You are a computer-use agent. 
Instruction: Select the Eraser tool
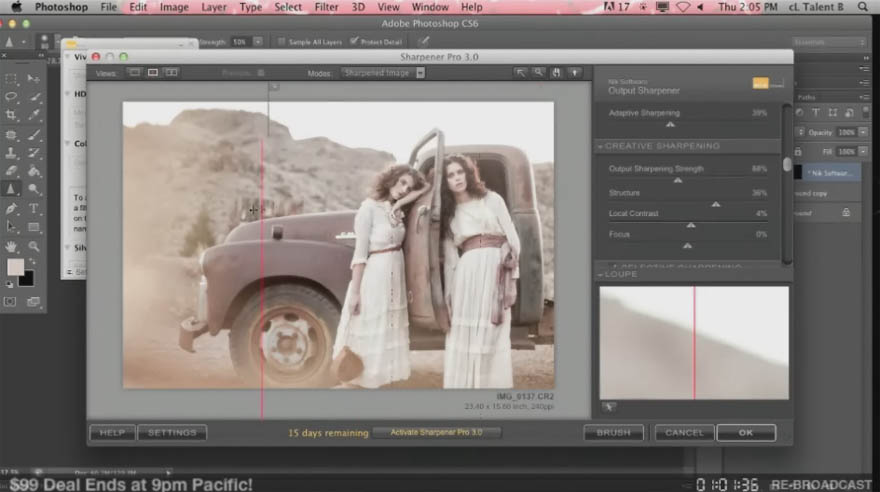coord(11,171)
